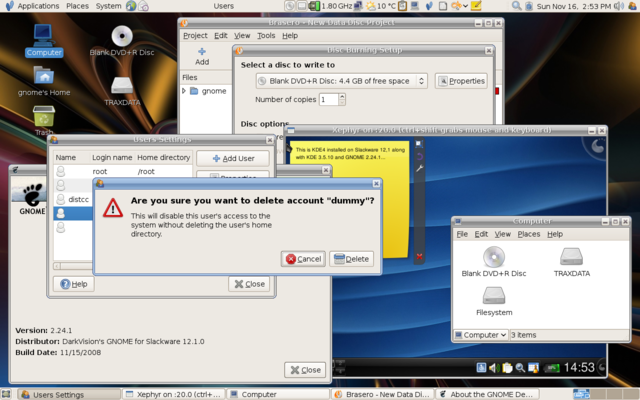640x400 pixels.
Task: Click the Home directory column header
Action: (163, 157)
